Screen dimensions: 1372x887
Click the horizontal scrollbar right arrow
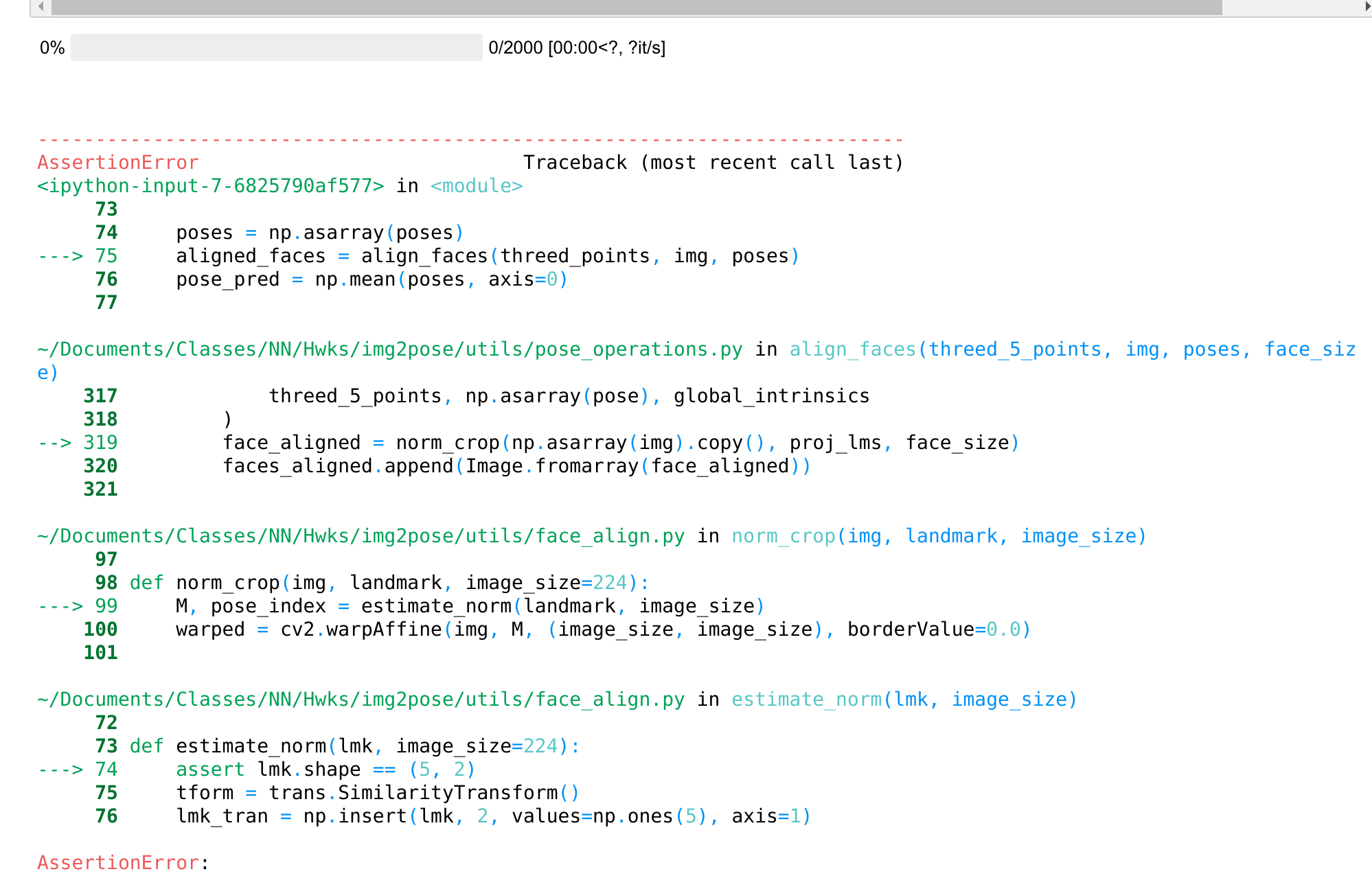(1367, 7)
